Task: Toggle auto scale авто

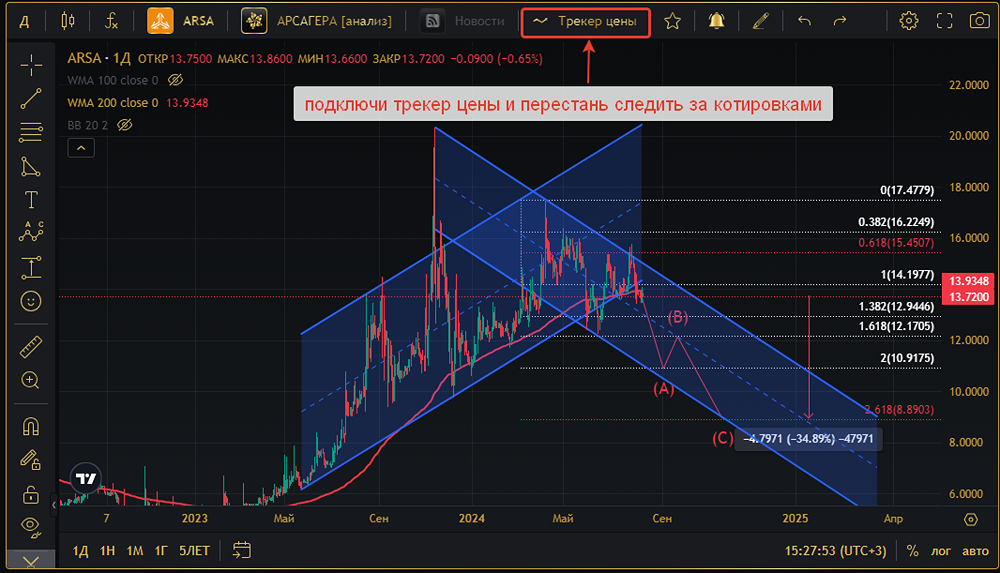Action: (975, 551)
